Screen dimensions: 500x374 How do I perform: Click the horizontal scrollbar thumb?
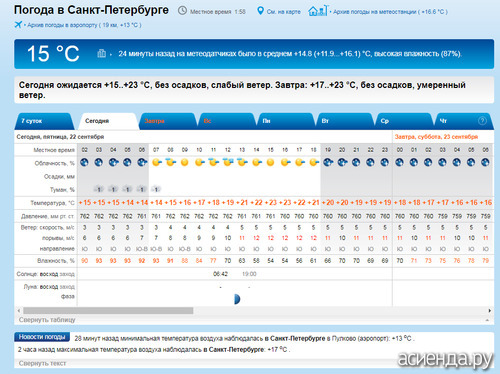coord(108,311)
